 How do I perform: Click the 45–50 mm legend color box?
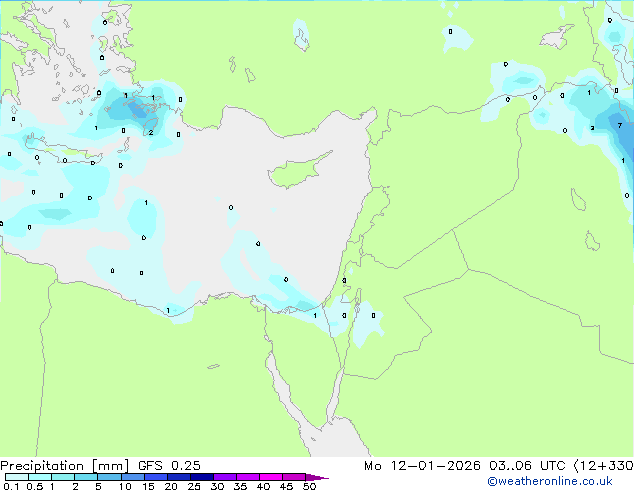tap(294, 477)
